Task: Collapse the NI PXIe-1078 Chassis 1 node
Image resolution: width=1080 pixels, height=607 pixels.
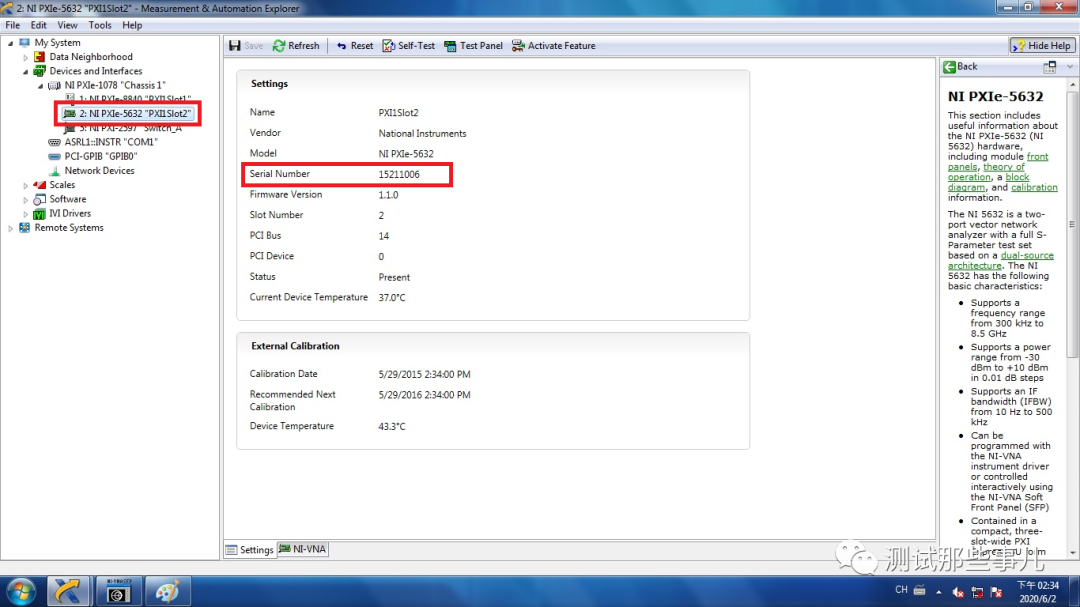Action: point(41,85)
